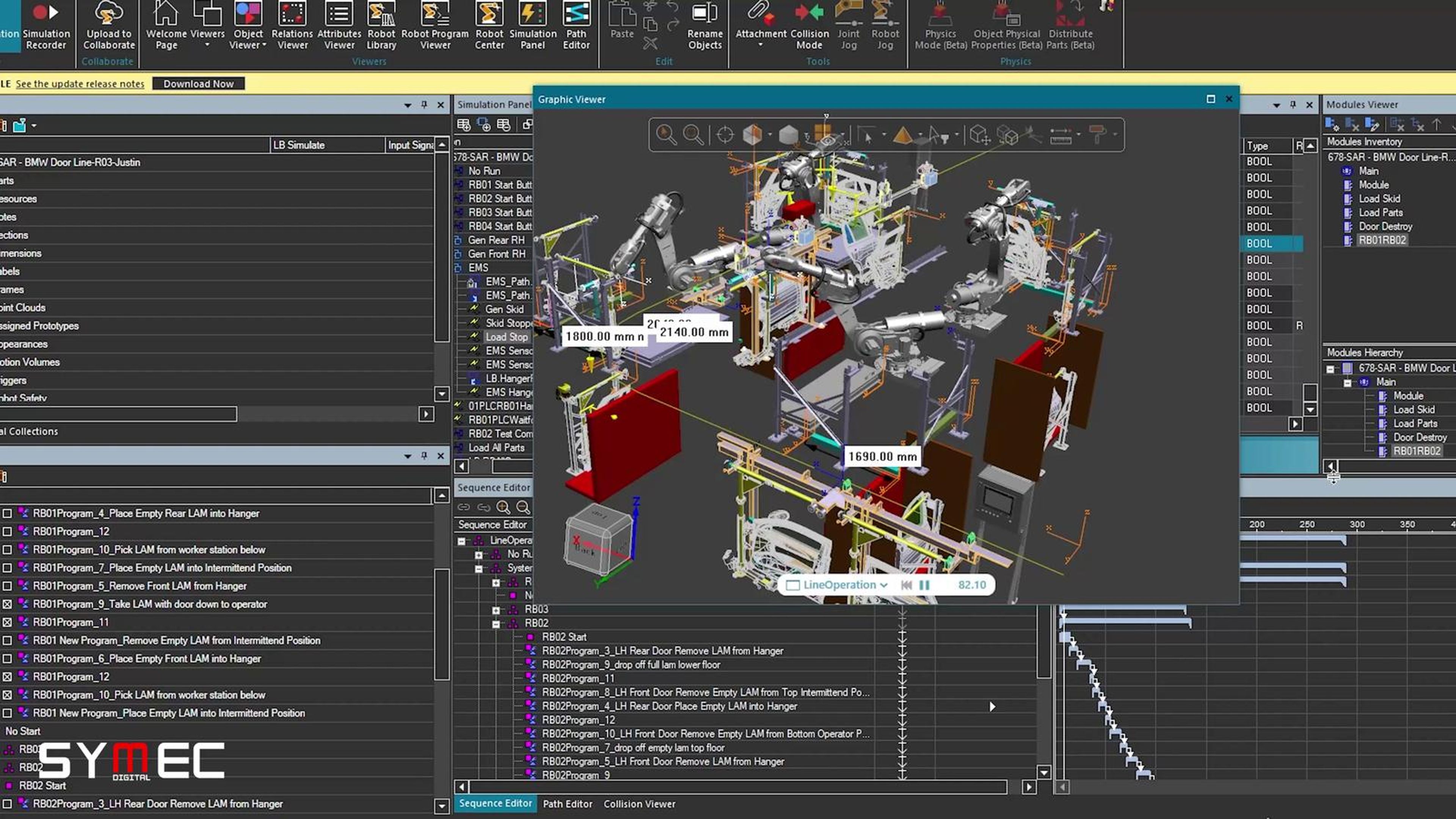Switch to the Sequence Editor tab

pyautogui.click(x=495, y=803)
